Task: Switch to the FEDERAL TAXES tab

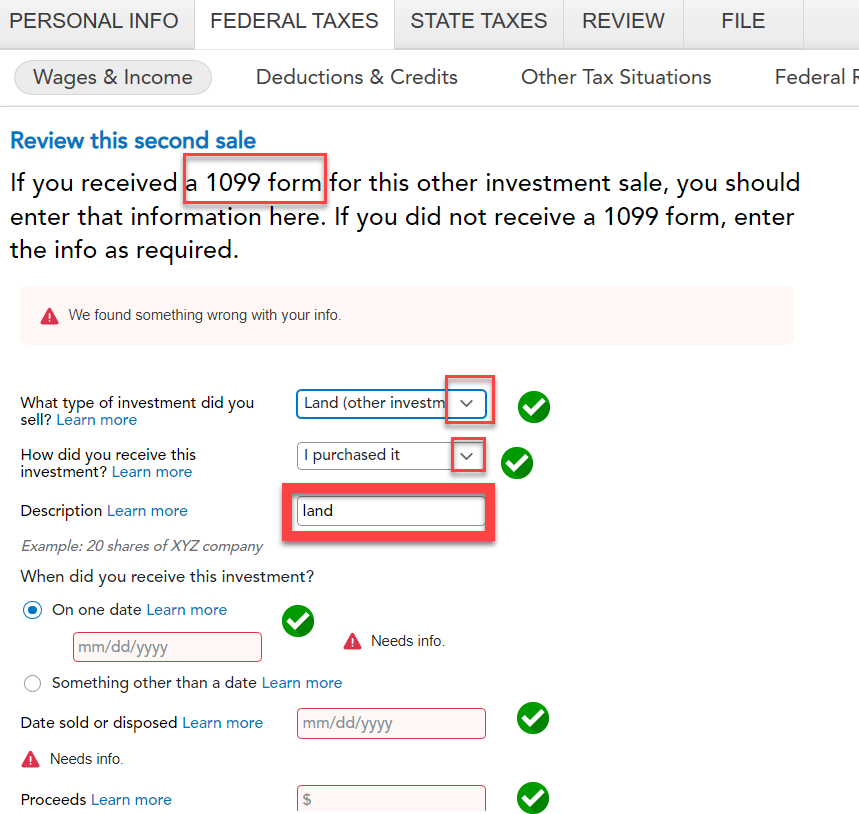Action: [x=294, y=21]
